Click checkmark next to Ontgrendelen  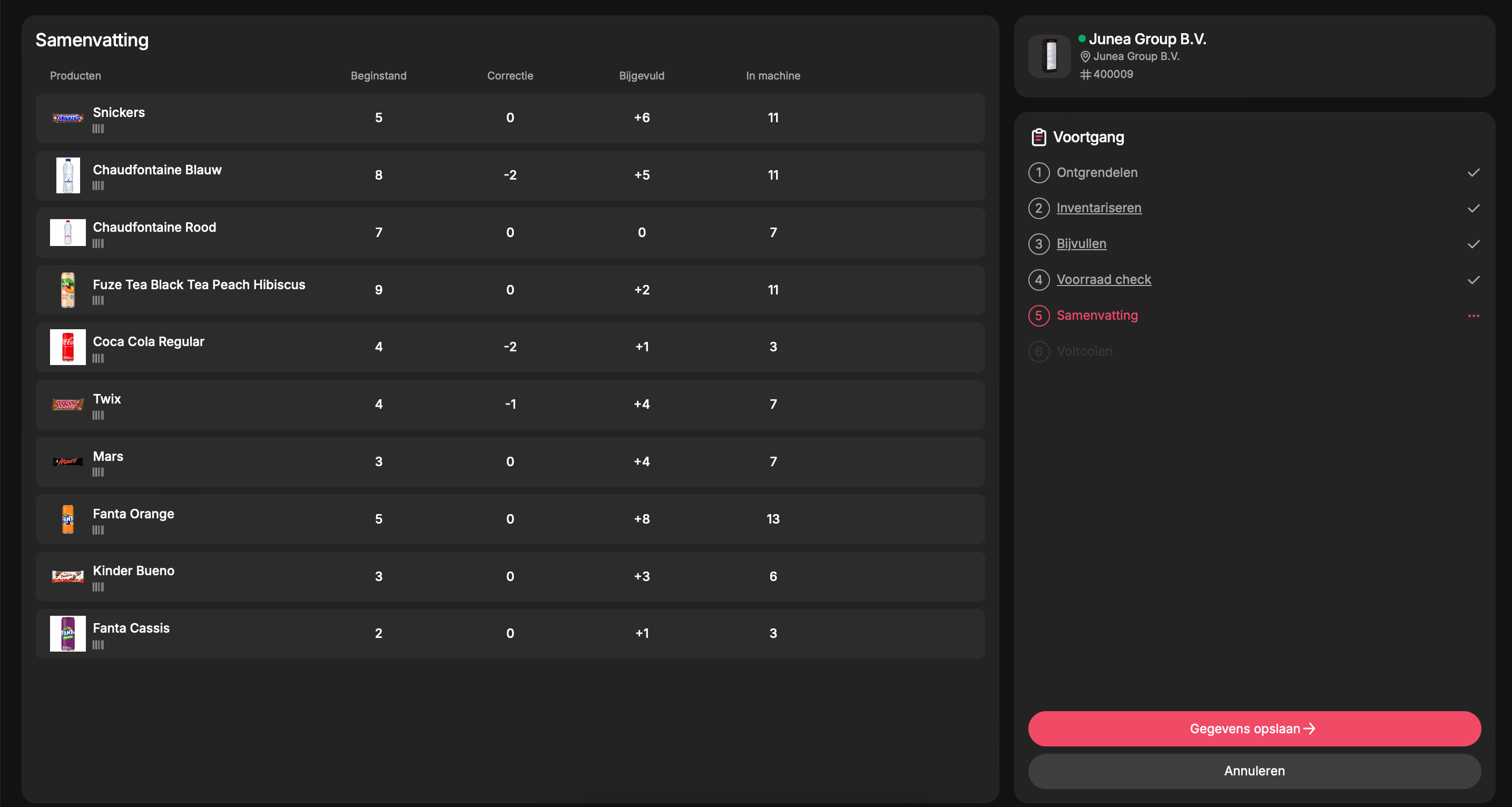coord(1473,173)
